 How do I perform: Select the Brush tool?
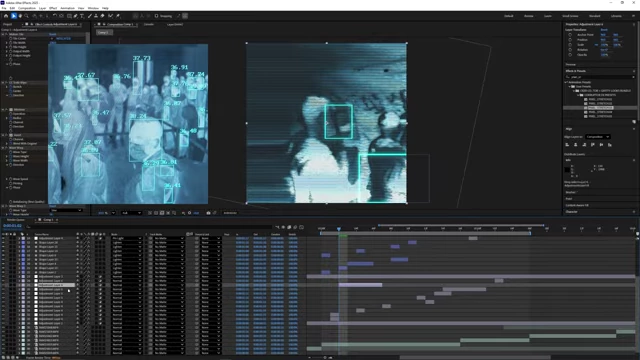click(x=90, y=16)
